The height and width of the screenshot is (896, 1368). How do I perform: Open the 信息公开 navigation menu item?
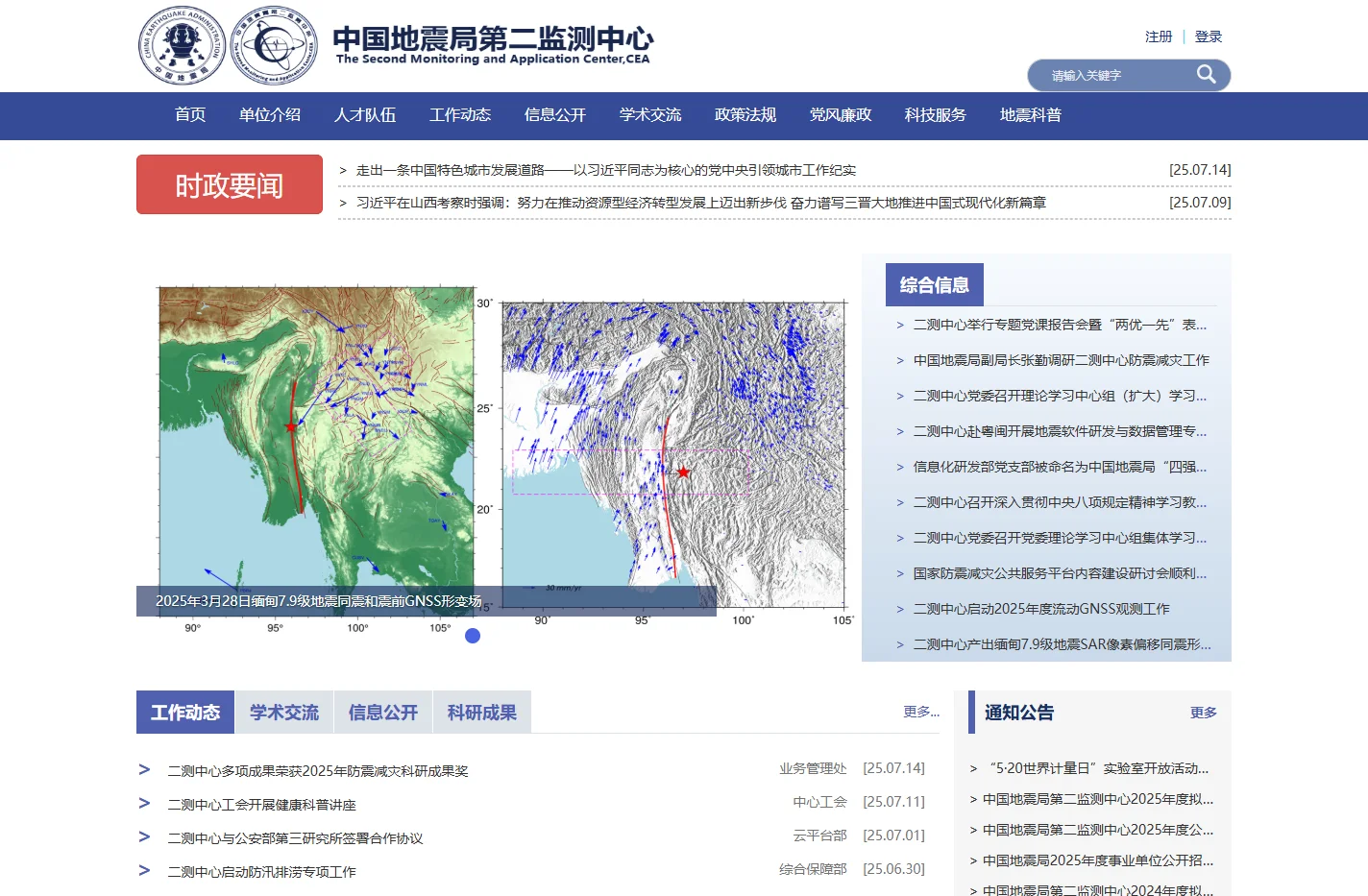(x=555, y=115)
